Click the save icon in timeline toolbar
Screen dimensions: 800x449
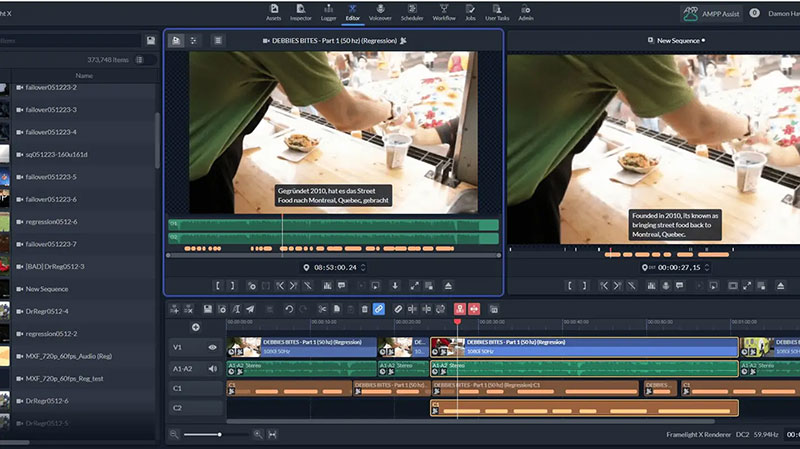pos(207,310)
